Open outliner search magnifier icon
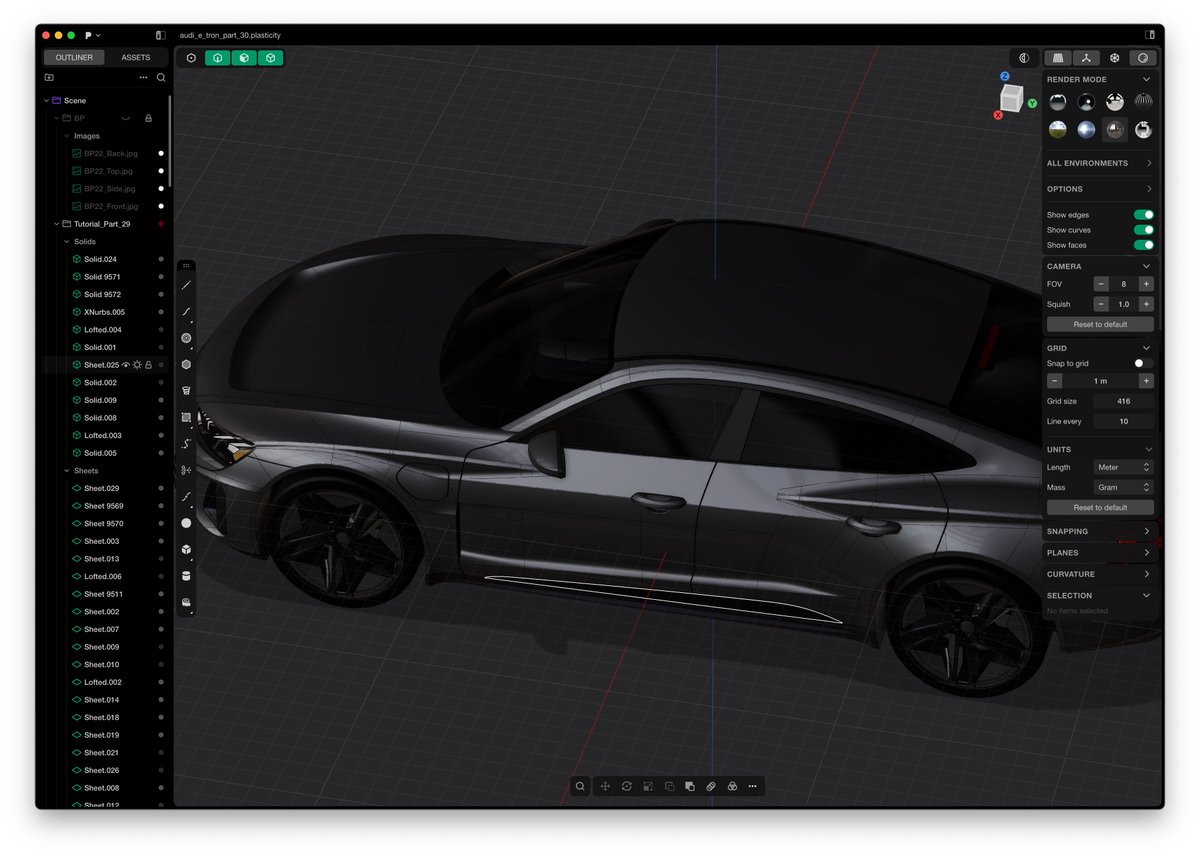The width and height of the screenshot is (1200, 856). tap(161, 77)
